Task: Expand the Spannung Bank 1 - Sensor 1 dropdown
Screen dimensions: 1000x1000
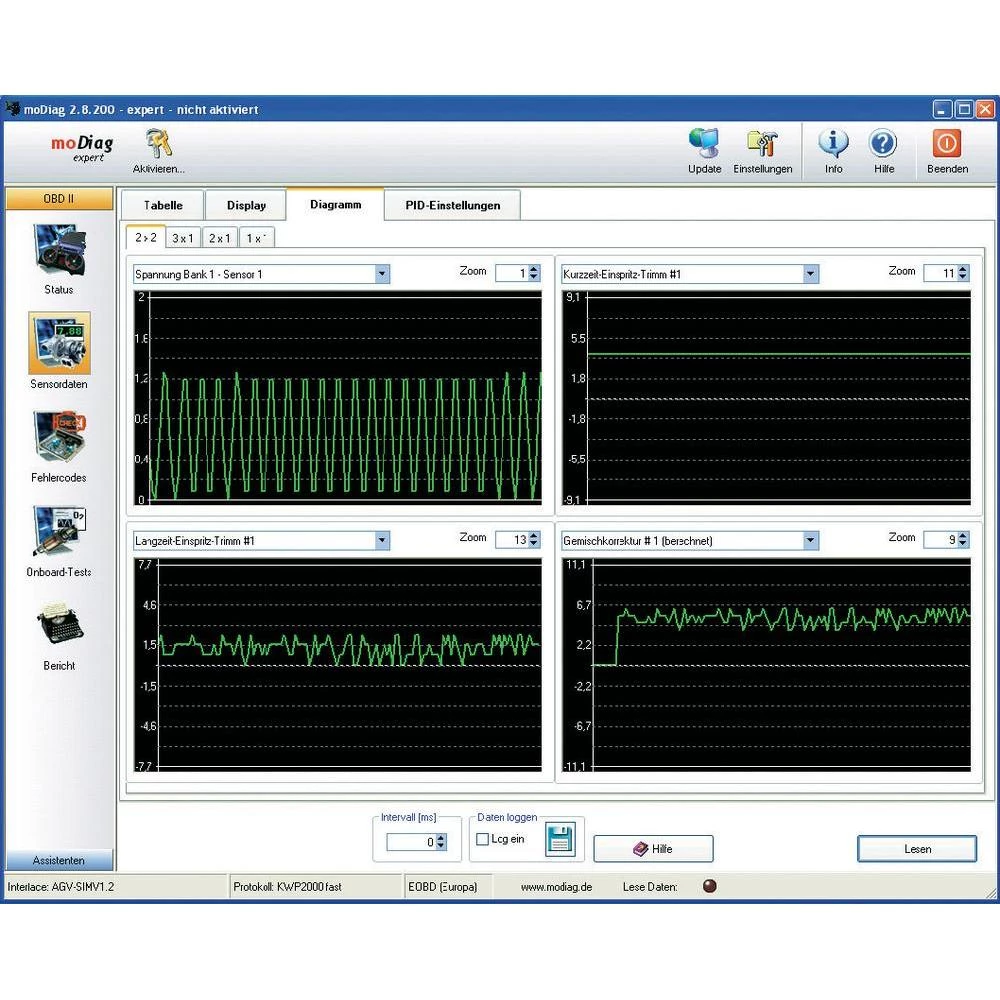Action: point(382,274)
